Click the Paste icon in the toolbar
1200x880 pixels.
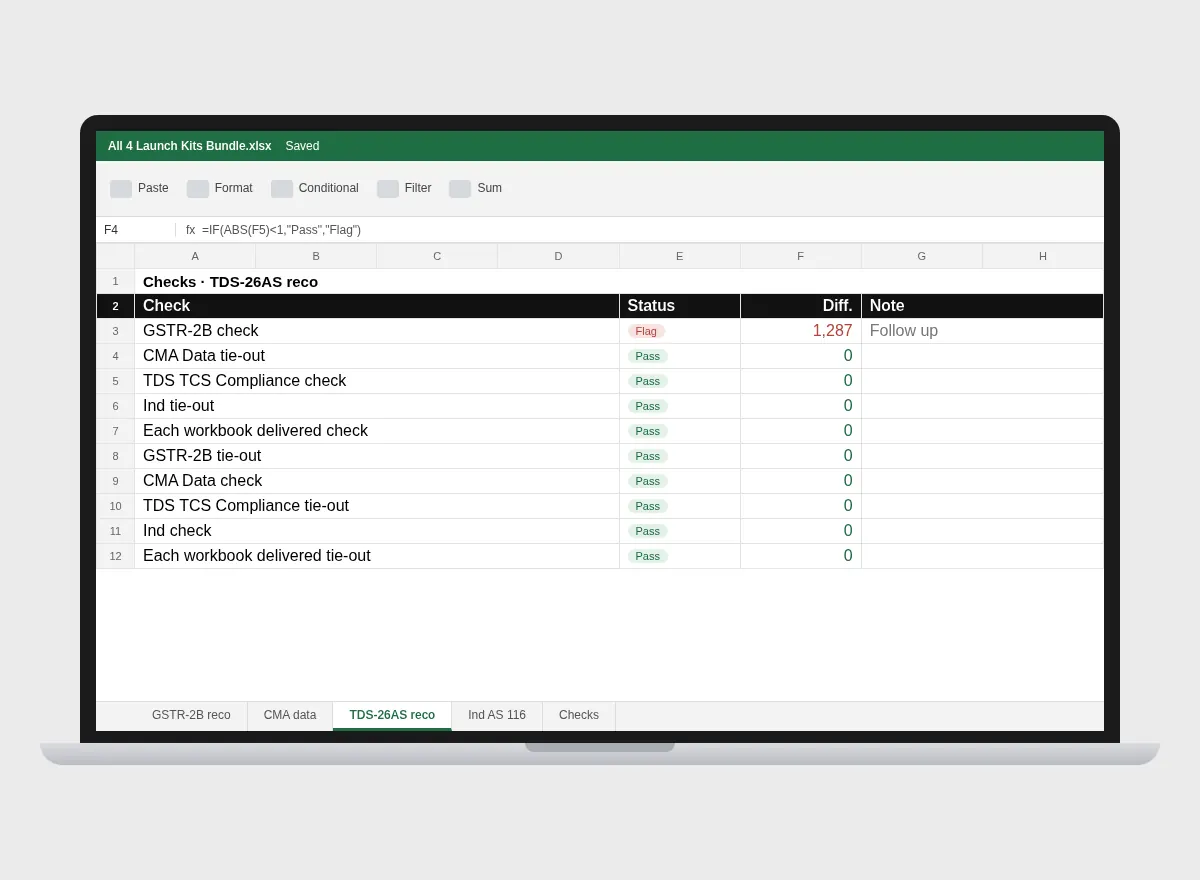(121, 189)
